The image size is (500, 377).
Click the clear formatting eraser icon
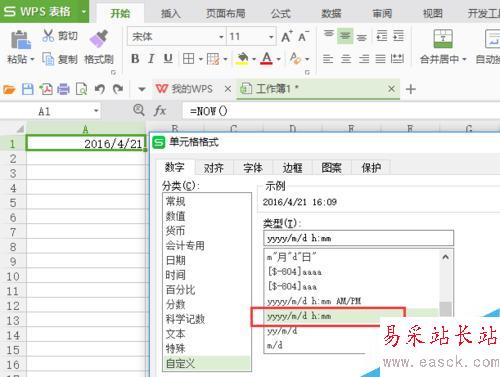click(295, 58)
